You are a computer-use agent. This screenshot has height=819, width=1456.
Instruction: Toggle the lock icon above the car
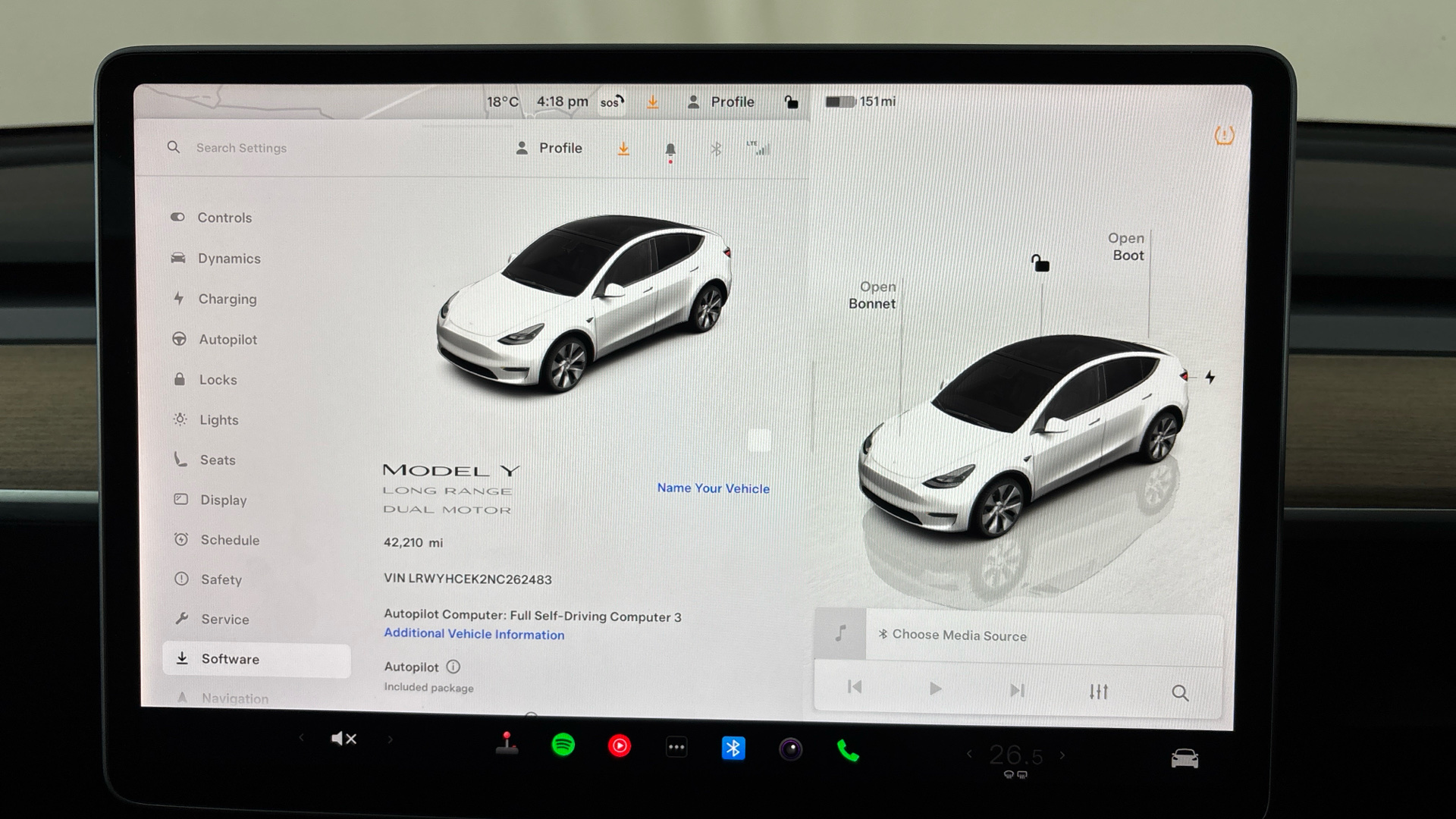click(1040, 263)
